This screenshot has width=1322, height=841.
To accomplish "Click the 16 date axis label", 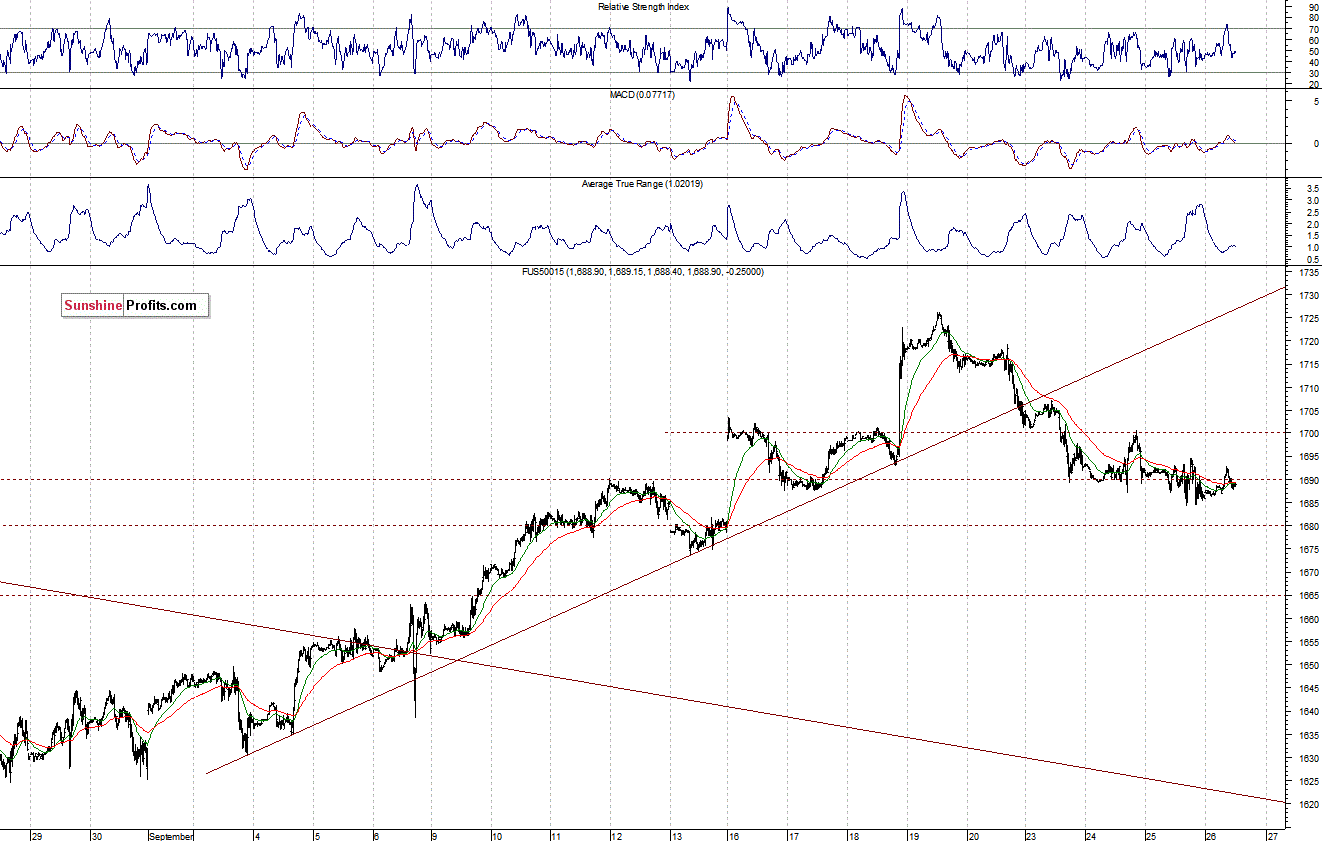I will click(x=734, y=836).
